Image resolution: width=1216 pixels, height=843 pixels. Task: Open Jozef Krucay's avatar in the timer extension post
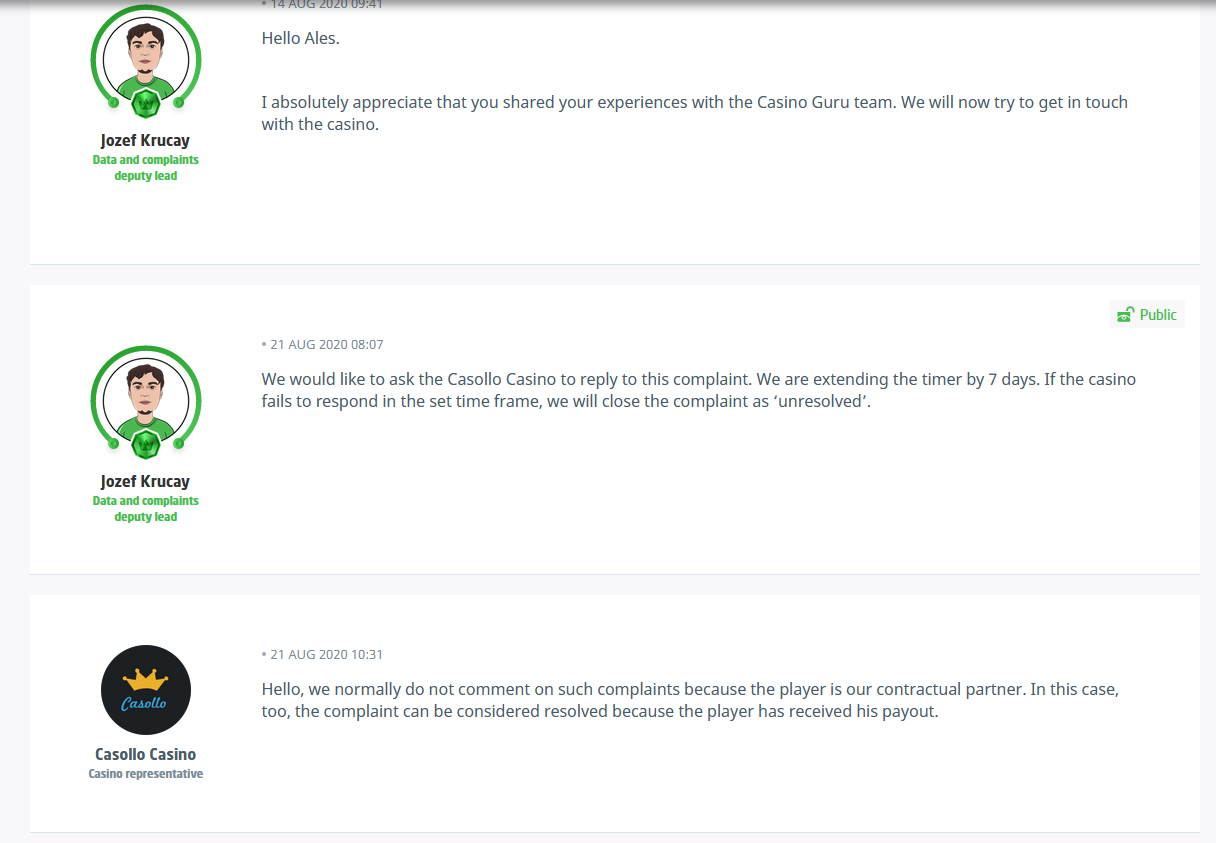[x=146, y=402]
